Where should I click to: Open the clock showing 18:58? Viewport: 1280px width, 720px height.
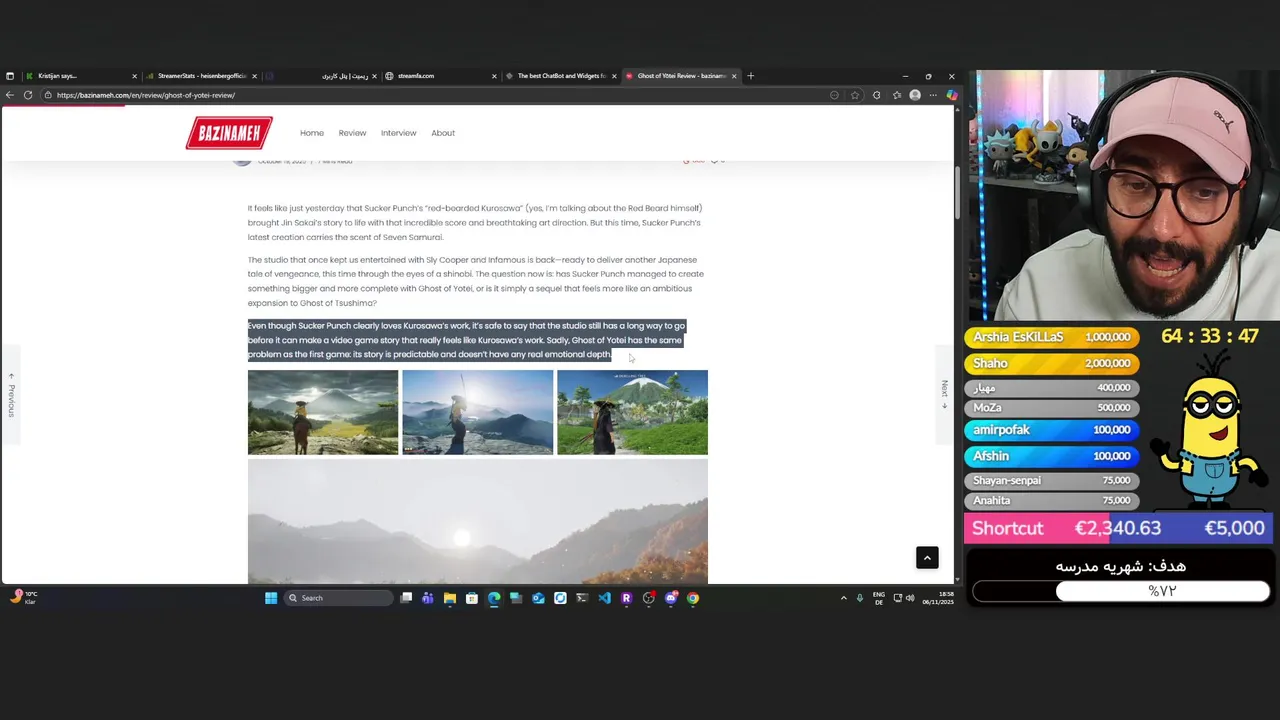940,598
